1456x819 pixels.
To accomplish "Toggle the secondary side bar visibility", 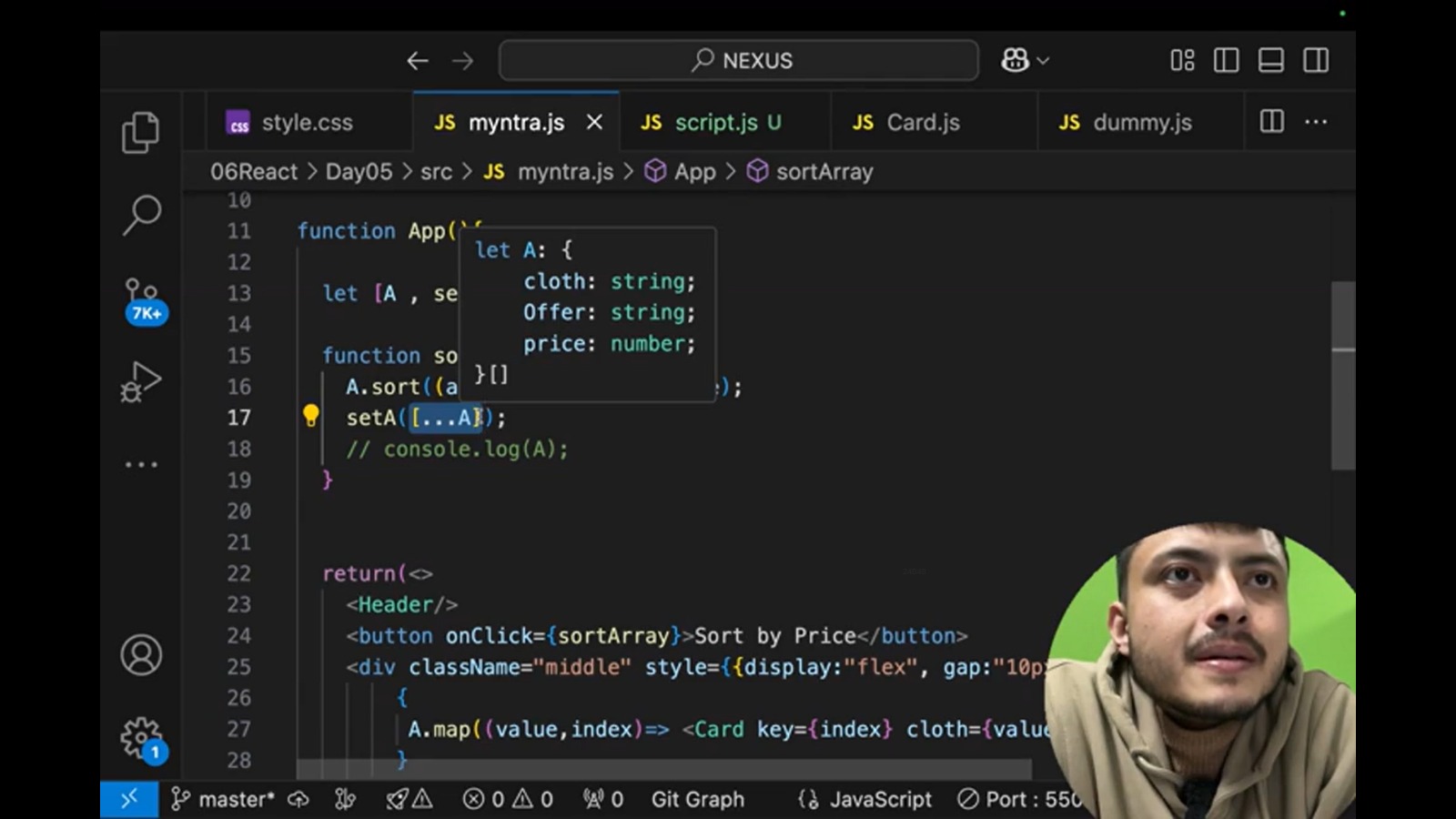I will tap(1315, 61).
